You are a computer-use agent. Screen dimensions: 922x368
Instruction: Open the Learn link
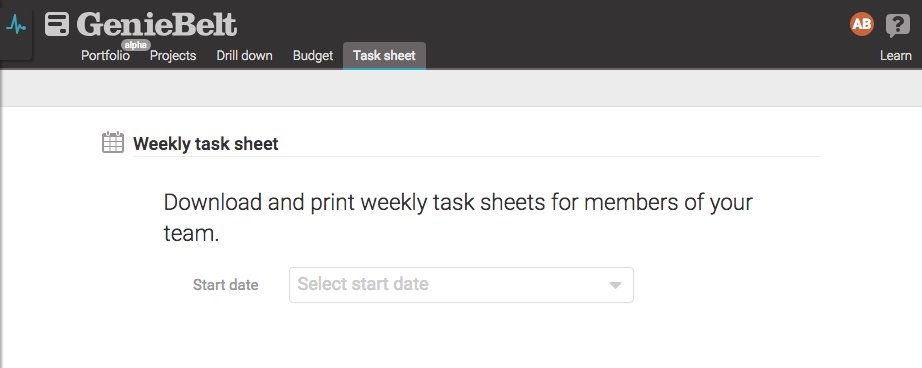click(x=896, y=56)
